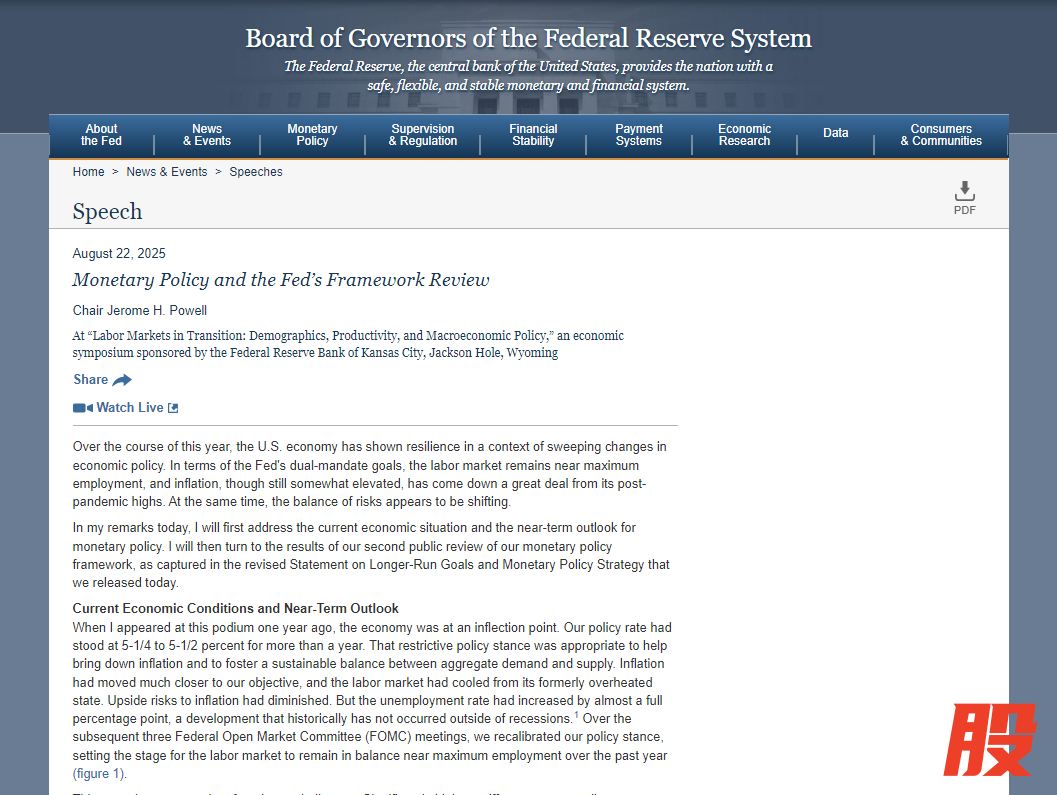Go to Home breadcrumb link
The height and width of the screenshot is (795, 1057).
[88, 172]
